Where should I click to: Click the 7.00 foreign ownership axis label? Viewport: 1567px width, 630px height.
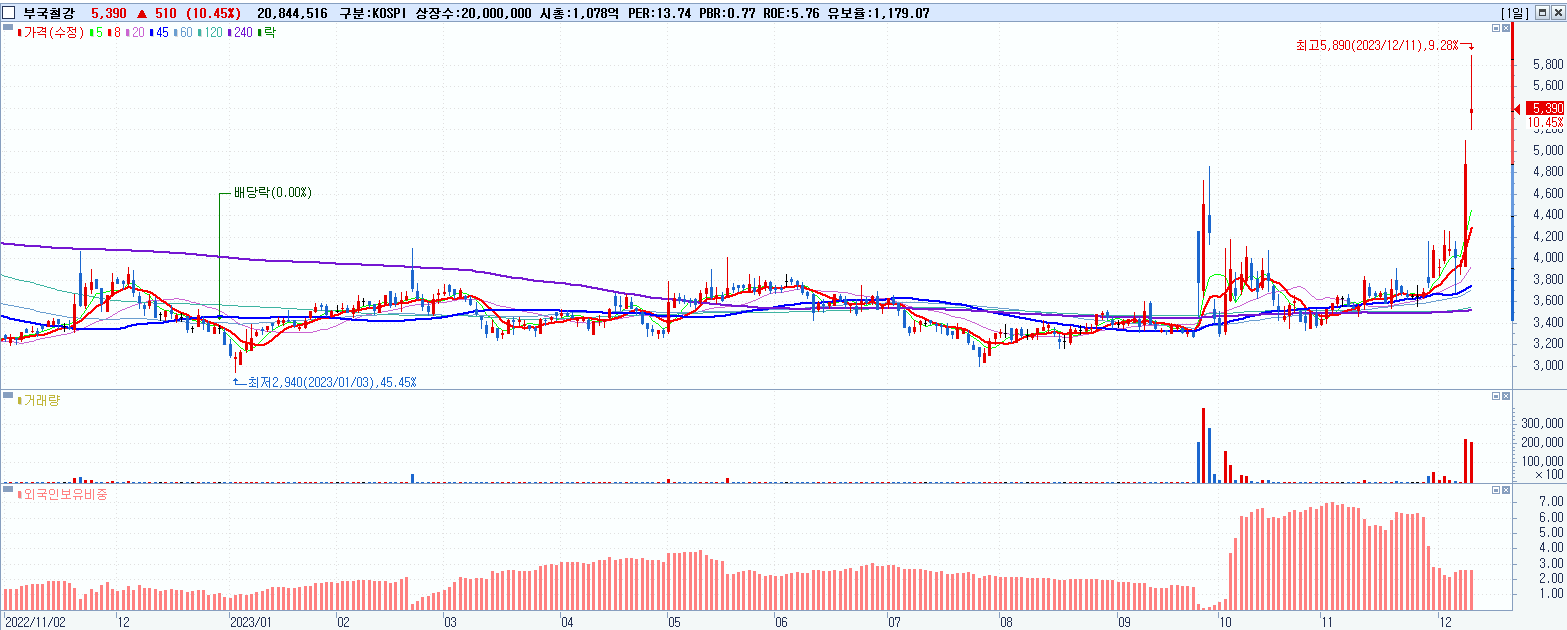[1552, 501]
